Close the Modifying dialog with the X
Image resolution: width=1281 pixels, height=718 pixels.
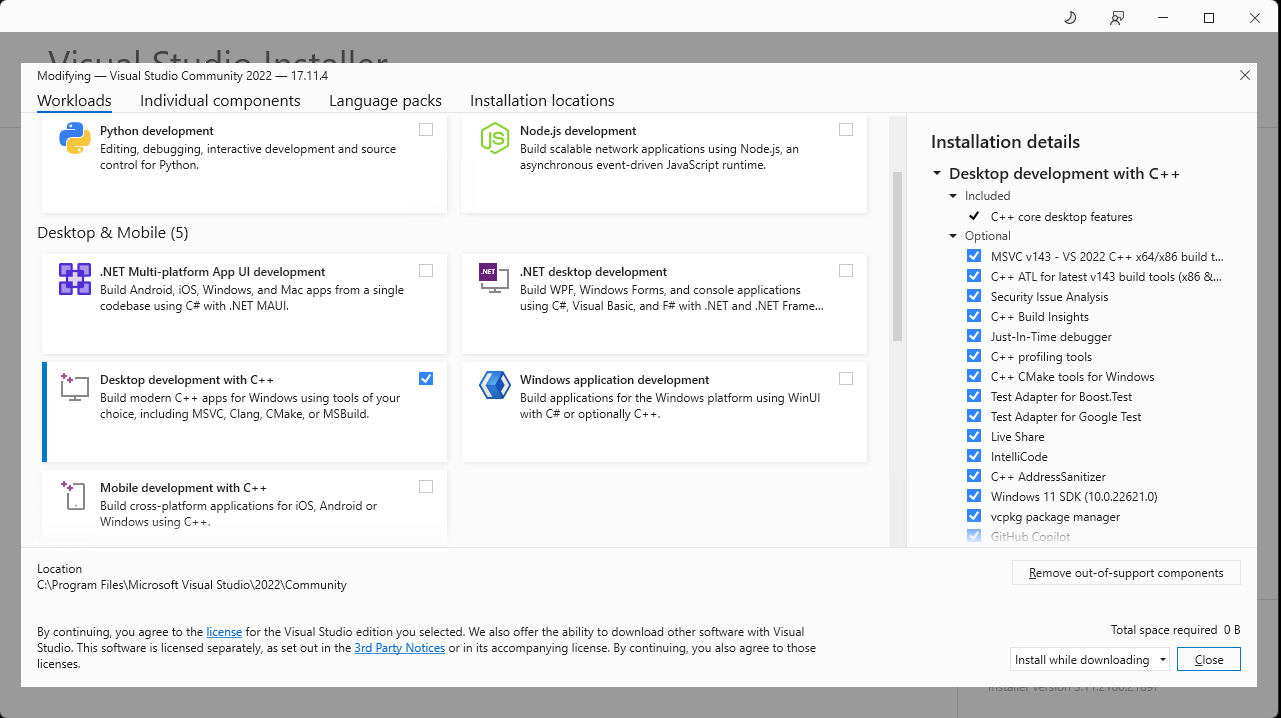[x=1245, y=75]
